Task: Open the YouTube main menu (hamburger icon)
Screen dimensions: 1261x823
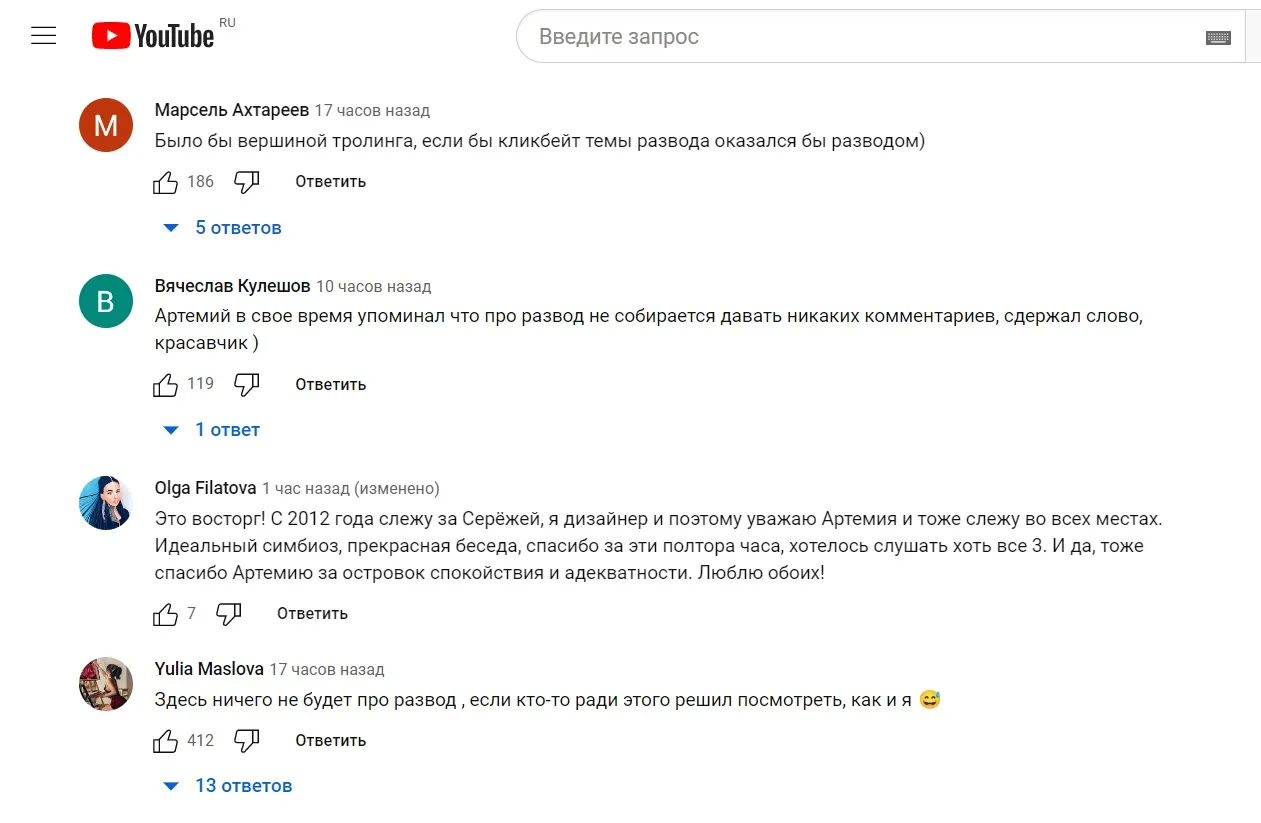Action: [x=43, y=34]
